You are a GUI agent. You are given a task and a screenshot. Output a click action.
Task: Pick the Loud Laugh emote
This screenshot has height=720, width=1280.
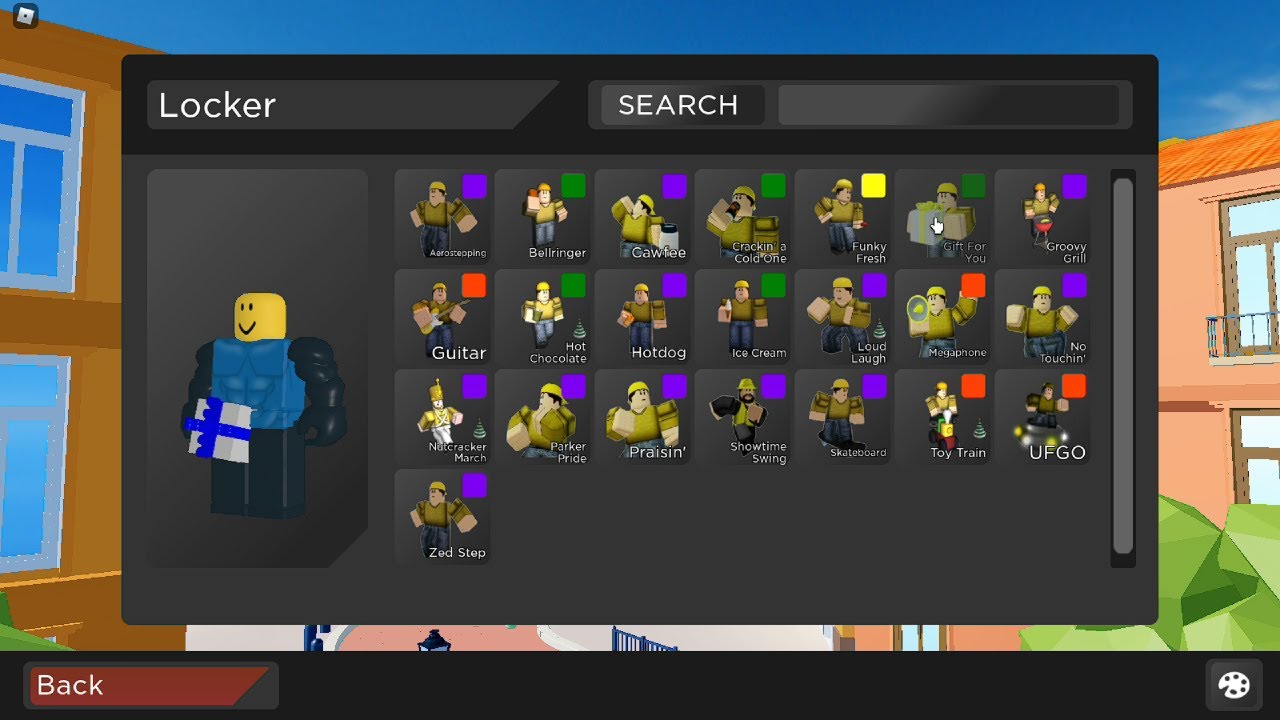point(843,317)
